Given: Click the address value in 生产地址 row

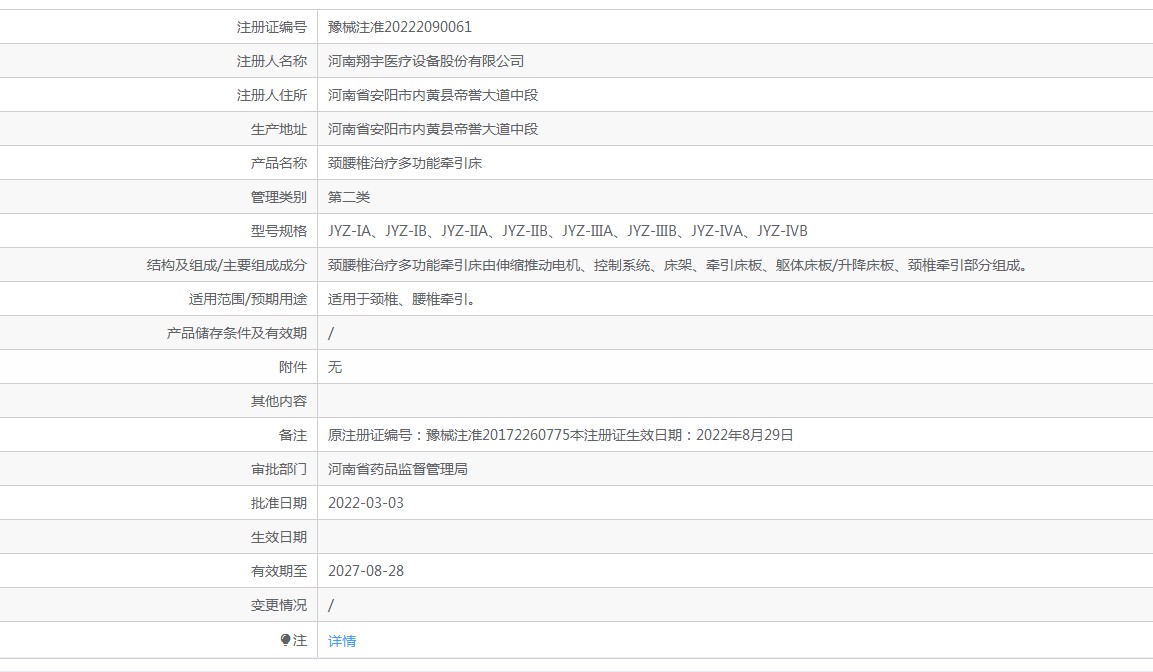Looking at the screenshot, I should 433,129.
